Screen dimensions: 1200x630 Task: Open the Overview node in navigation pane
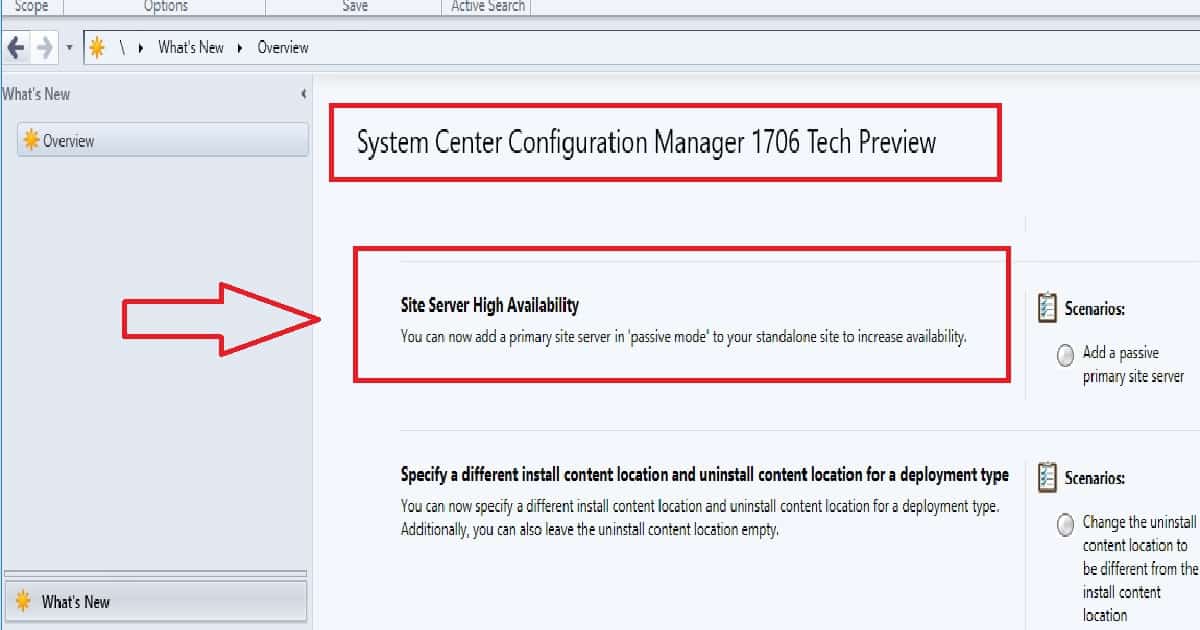[x=163, y=140]
